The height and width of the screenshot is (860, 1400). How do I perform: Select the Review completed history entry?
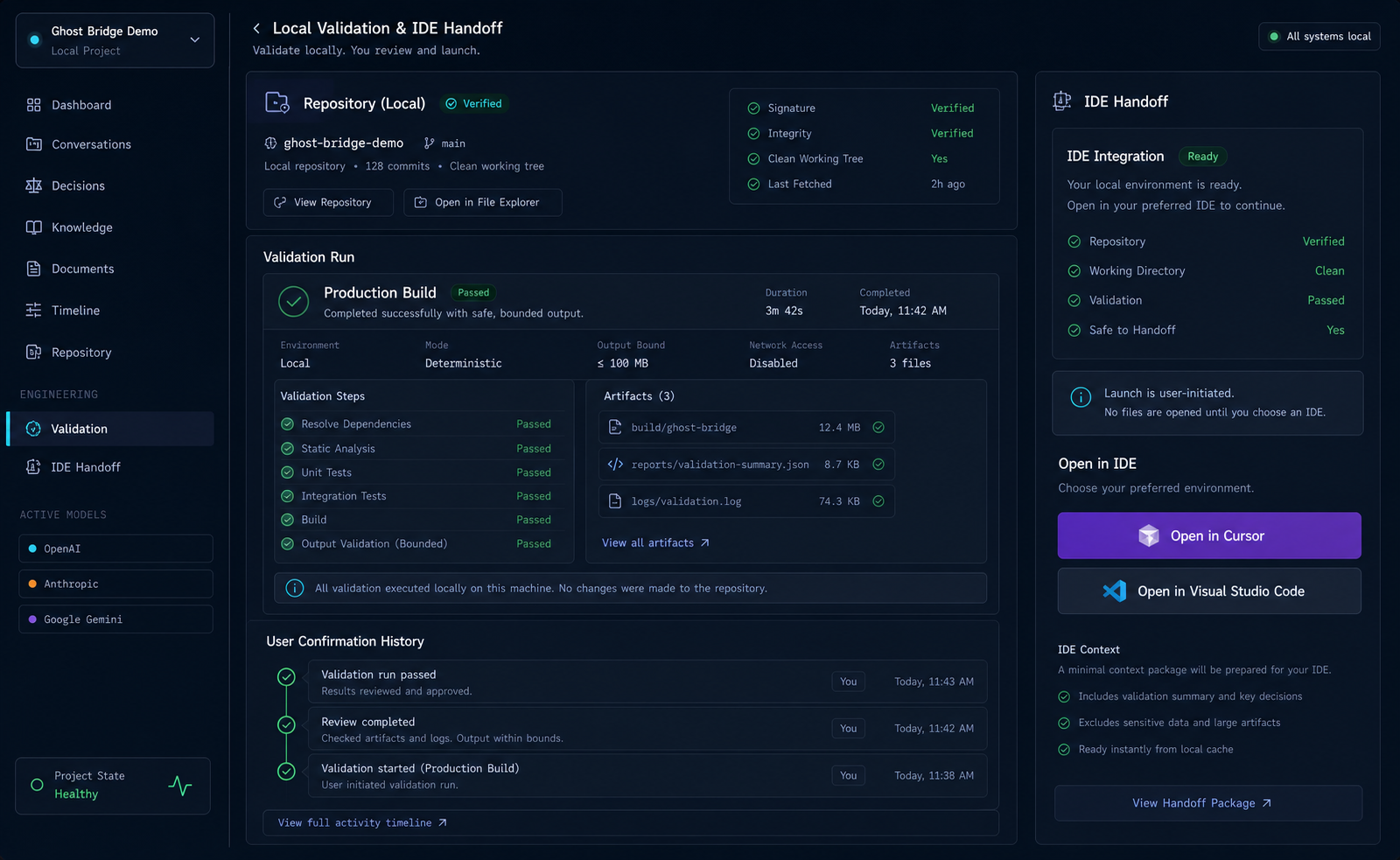click(647, 729)
